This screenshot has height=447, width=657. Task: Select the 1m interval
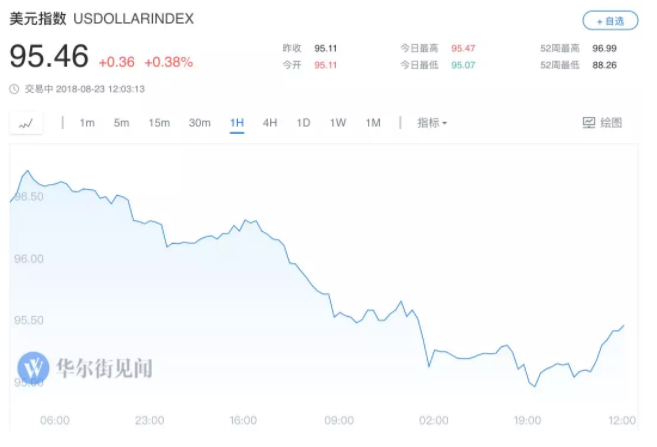point(87,123)
